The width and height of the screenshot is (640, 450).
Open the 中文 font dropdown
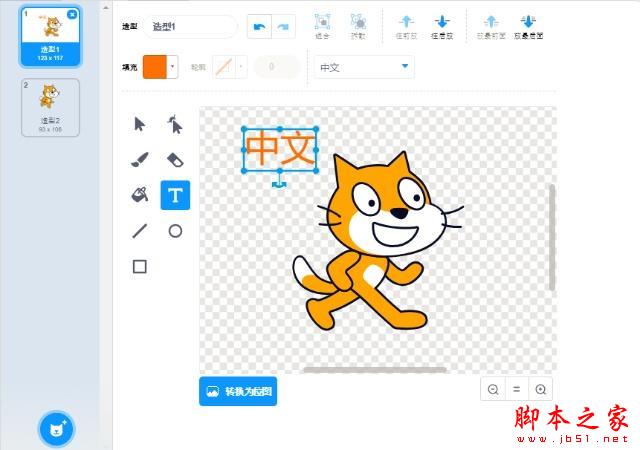point(364,67)
